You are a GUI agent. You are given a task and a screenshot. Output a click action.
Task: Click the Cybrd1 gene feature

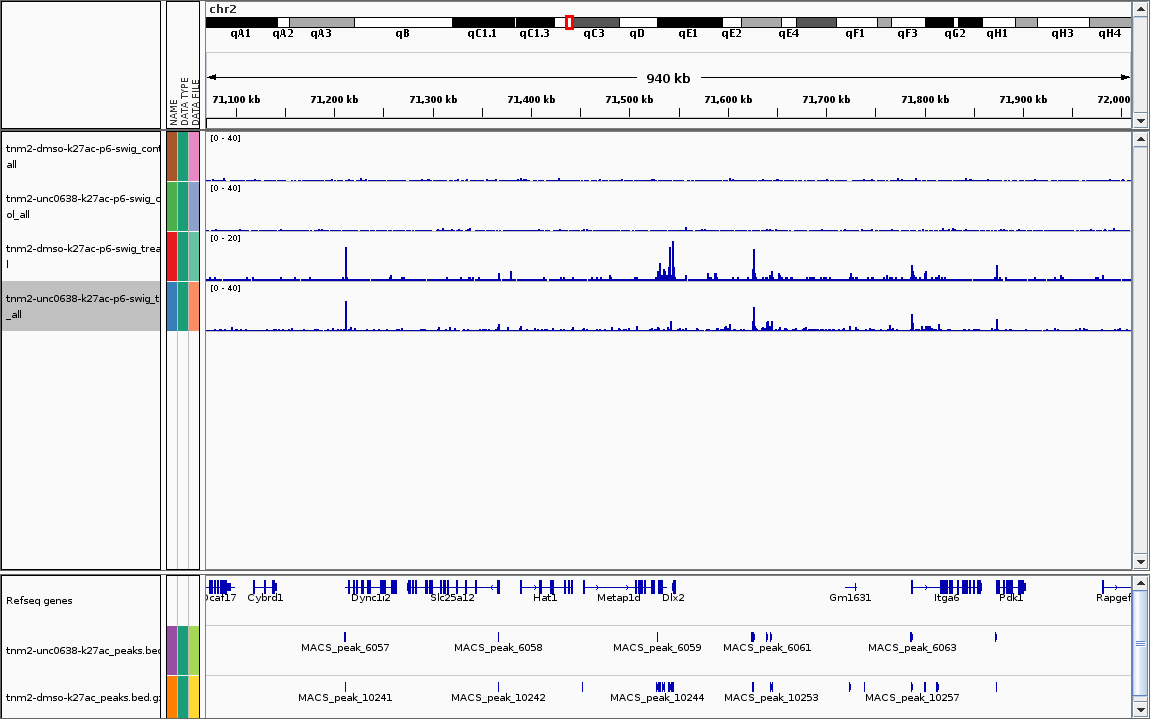coord(265,586)
